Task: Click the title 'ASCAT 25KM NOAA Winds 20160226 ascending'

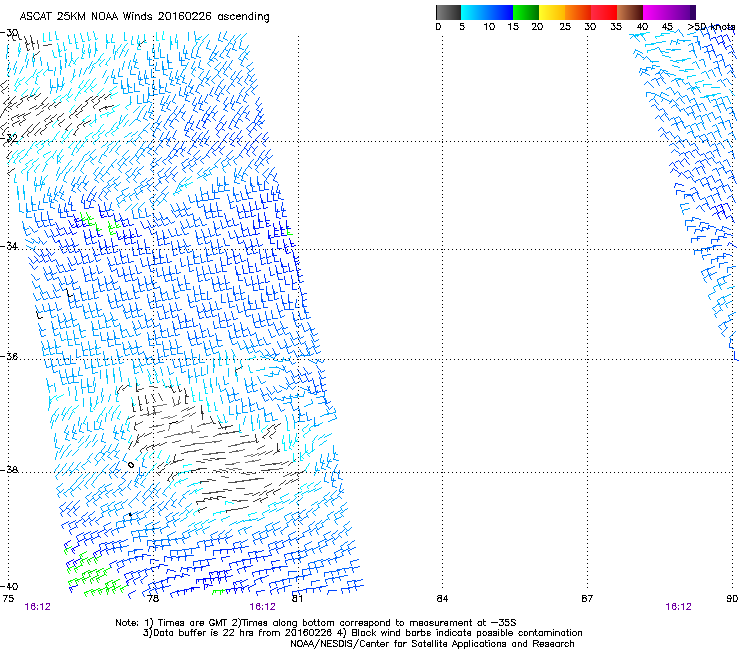Action: pos(144,17)
